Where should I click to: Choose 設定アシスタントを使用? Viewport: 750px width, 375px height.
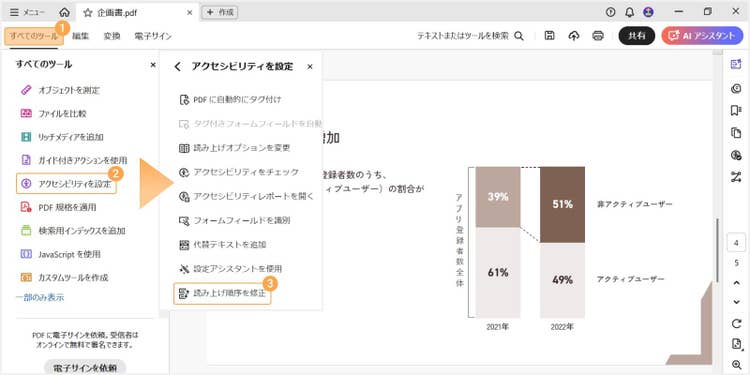pyautogui.click(x=230, y=269)
